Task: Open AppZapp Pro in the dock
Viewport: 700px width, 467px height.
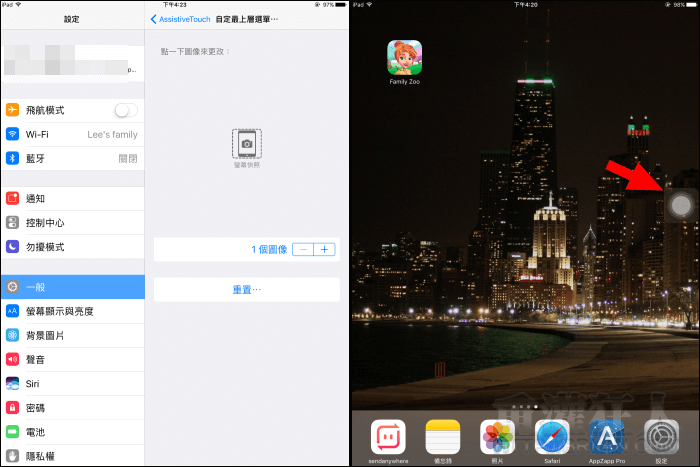Action: (607, 437)
